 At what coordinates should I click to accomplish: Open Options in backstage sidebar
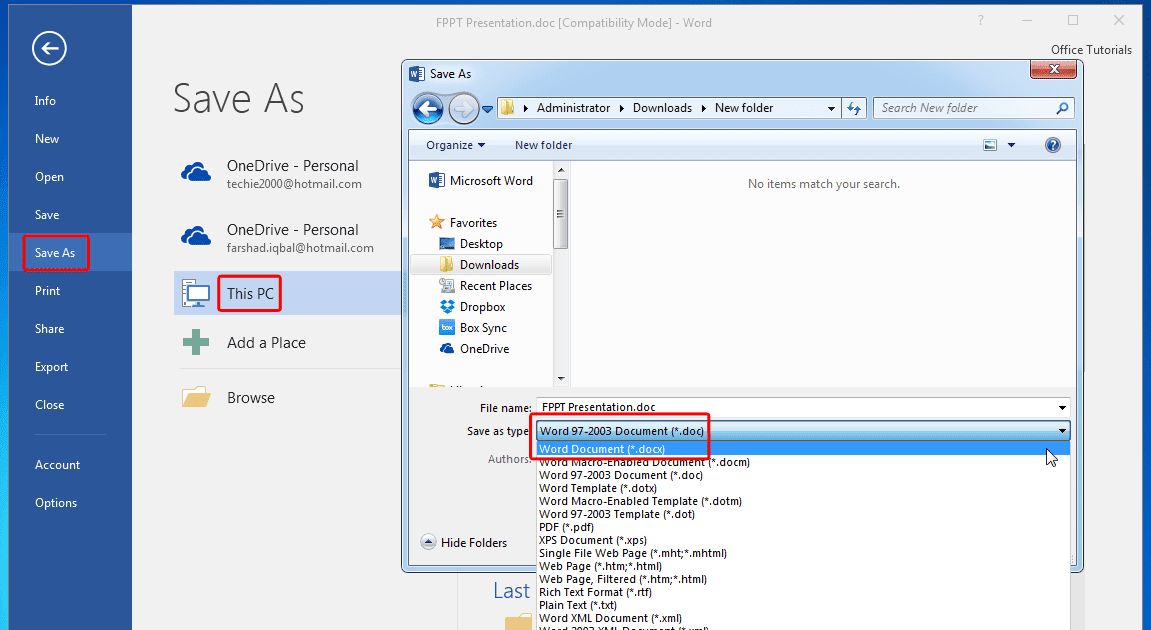coord(70,503)
